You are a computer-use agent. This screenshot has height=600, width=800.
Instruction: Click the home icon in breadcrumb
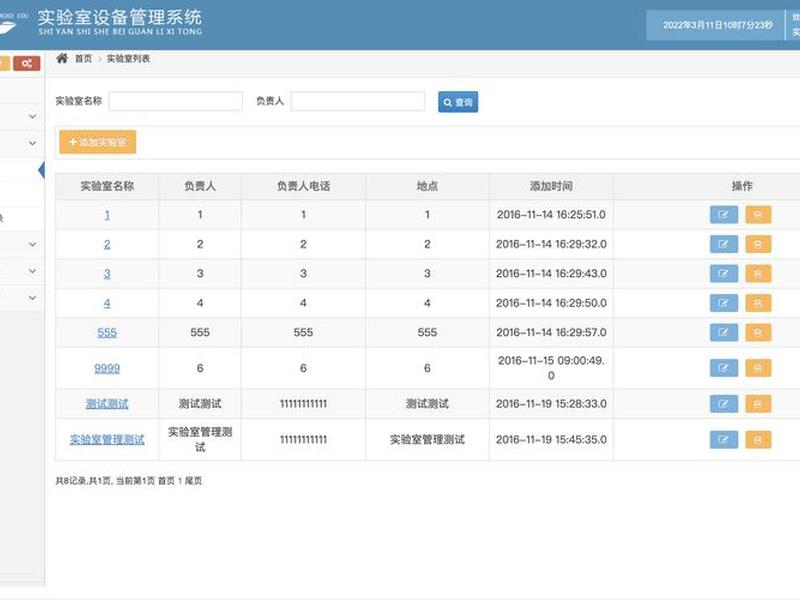point(62,58)
